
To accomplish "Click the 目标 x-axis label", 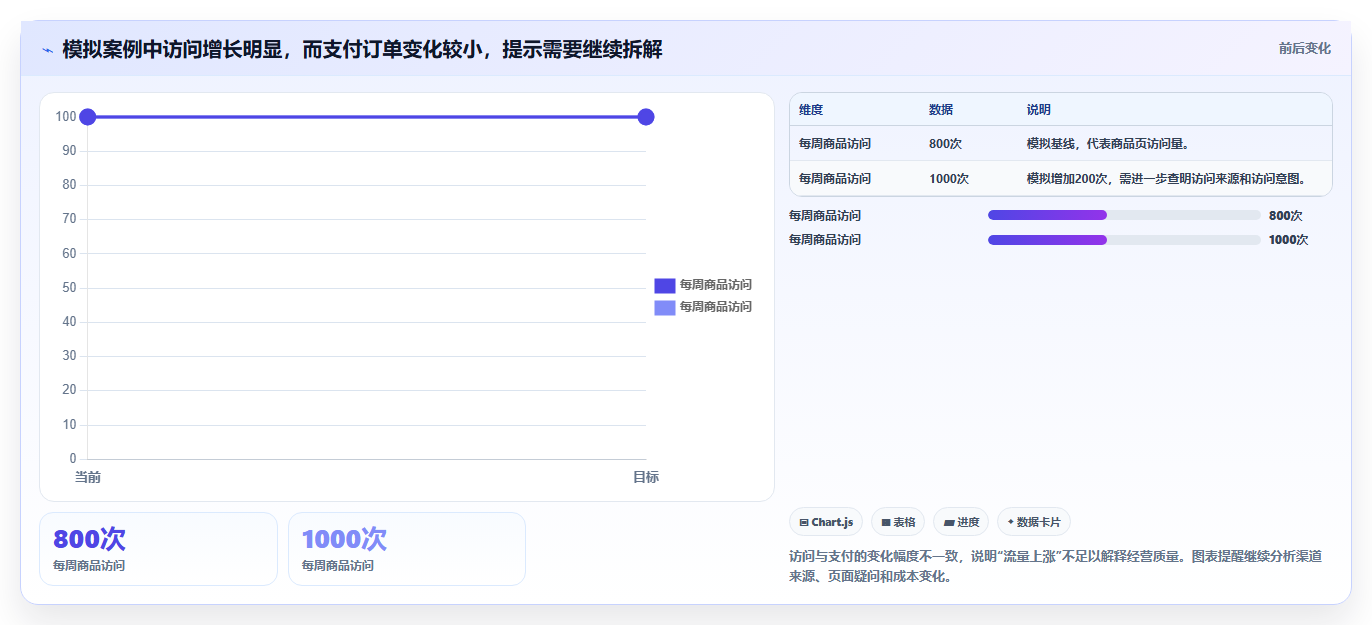I will click(646, 478).
